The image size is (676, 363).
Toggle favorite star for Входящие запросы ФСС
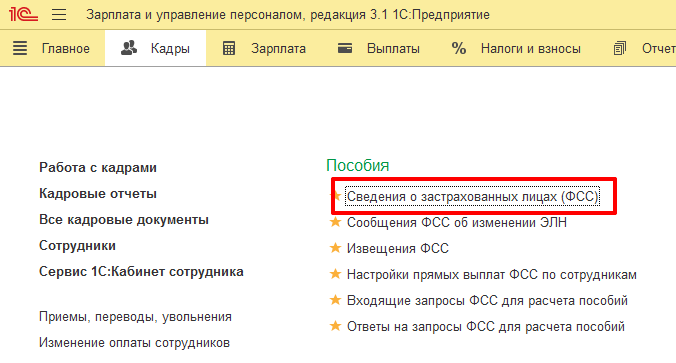point(335,300)
